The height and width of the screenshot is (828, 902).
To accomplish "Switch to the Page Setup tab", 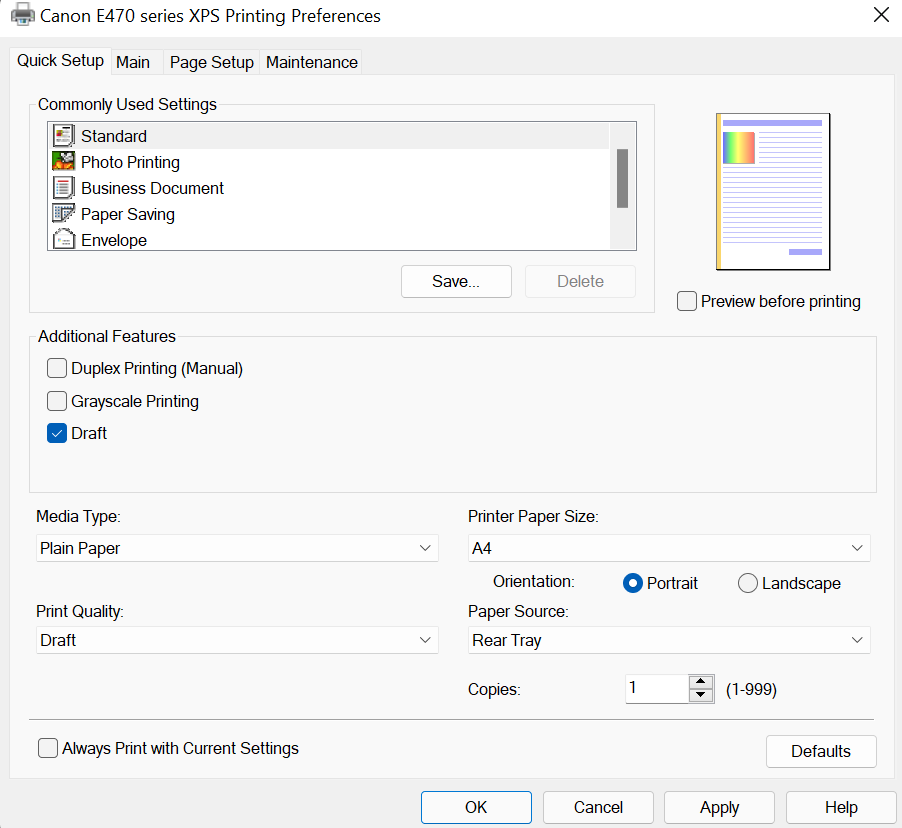I will coord(211,61).
